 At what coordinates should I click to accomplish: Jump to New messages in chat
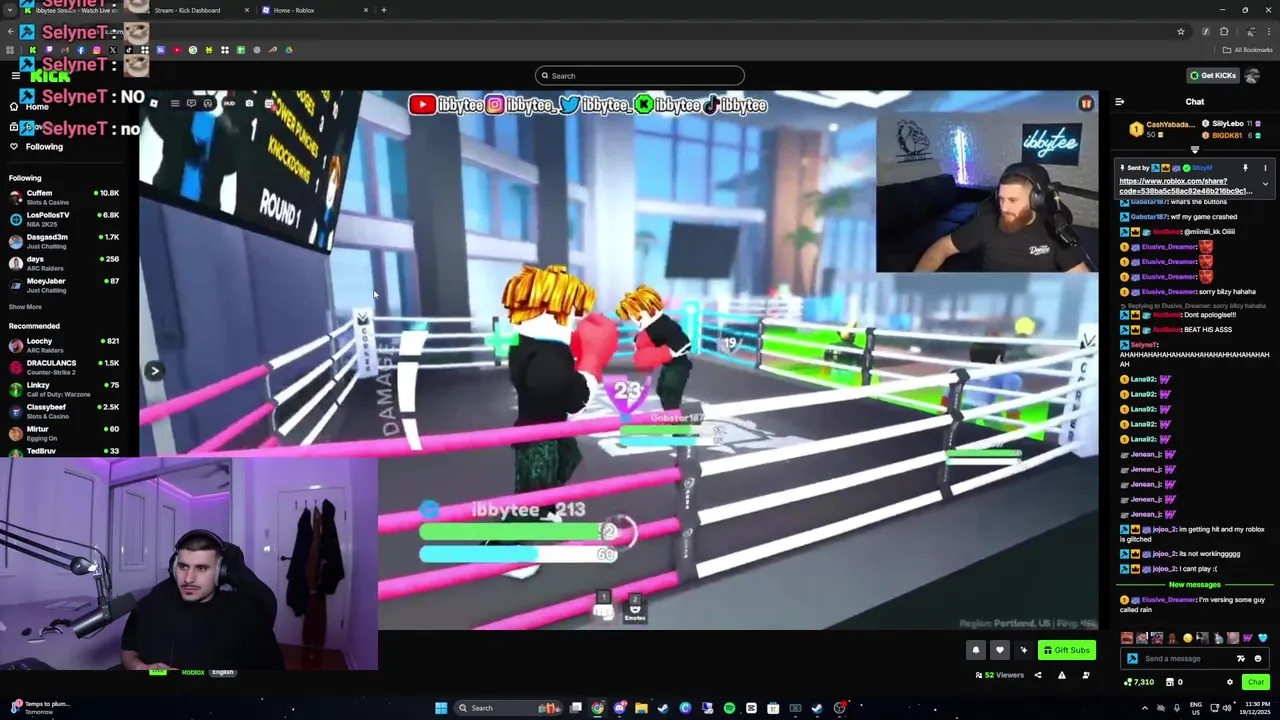tap(1194, 585)
